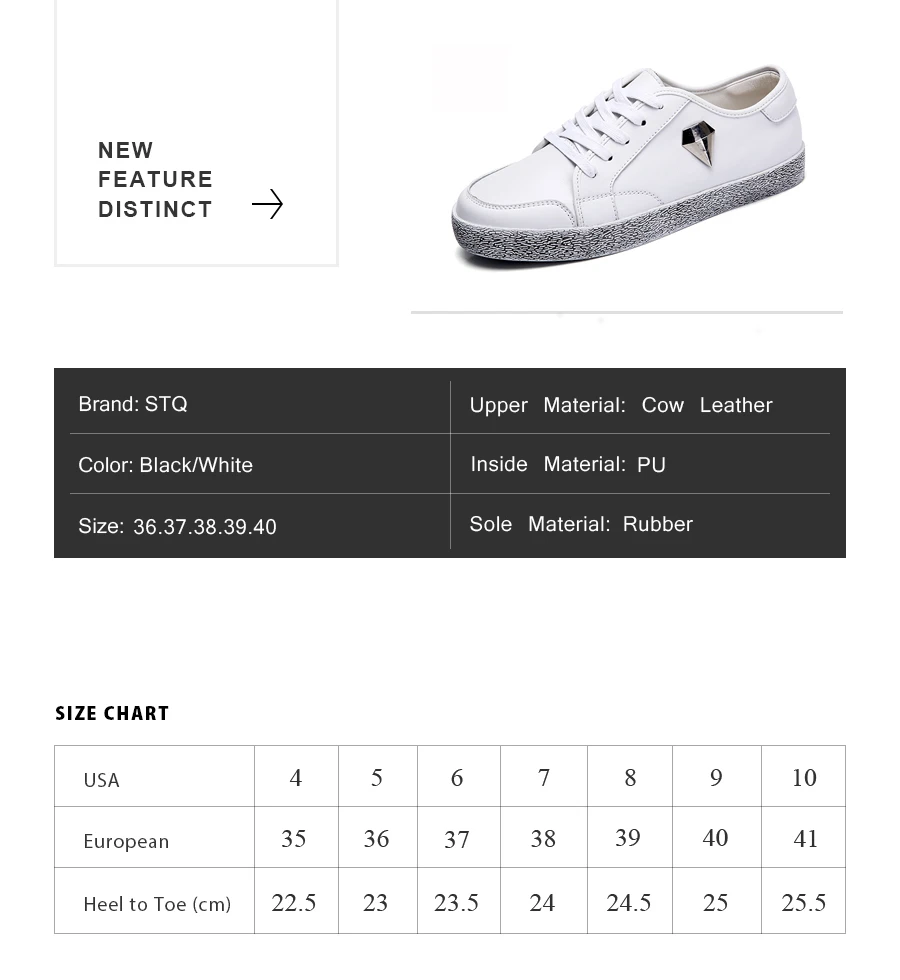Select the European row label
The height and width of the screenshot is (980, 900).
pos(126,841)
